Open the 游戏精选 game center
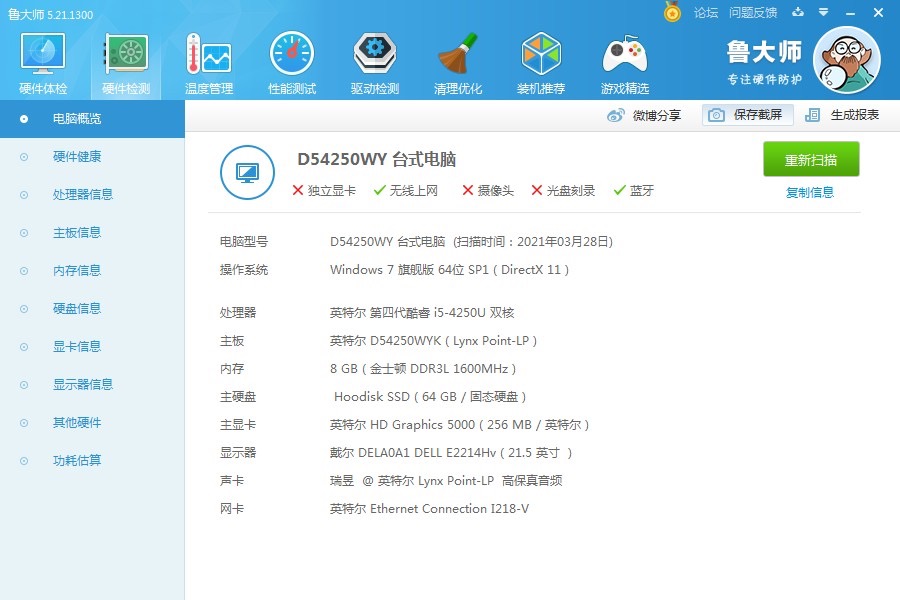Viewport: 900px width, 600px height. click(623, 60)
